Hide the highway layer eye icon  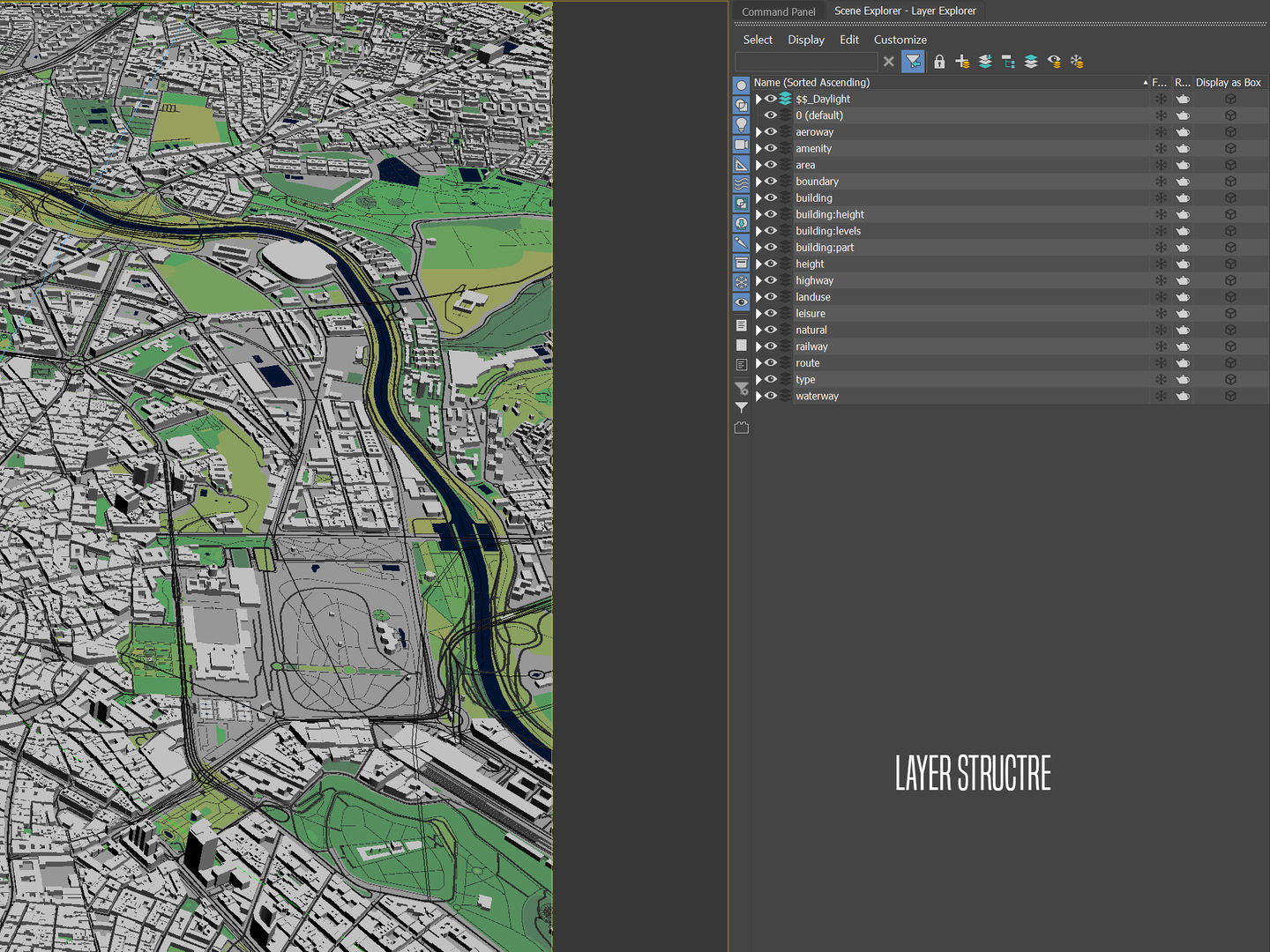770,279
